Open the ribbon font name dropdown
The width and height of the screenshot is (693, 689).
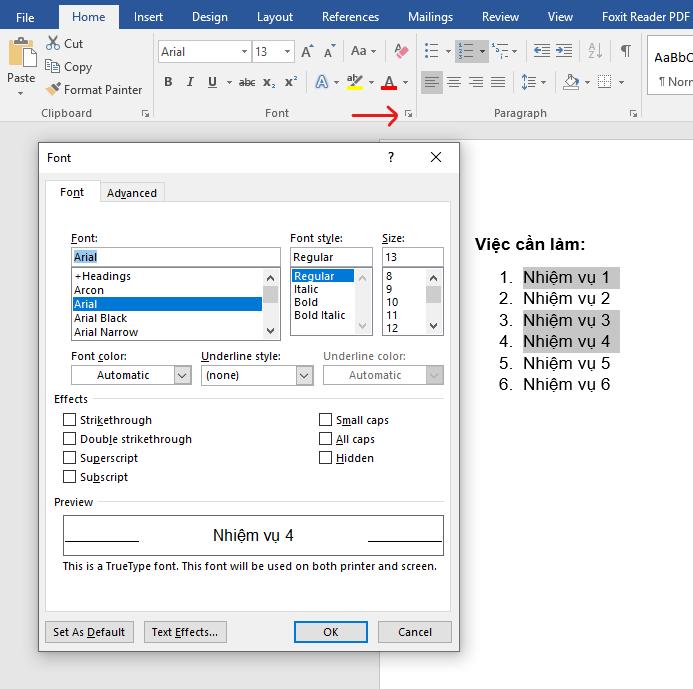244,52
